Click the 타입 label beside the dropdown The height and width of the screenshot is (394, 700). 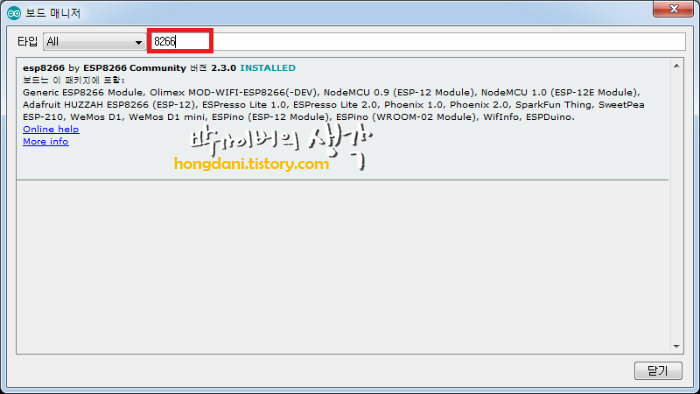pyautogui.click(x=27, y=41)
